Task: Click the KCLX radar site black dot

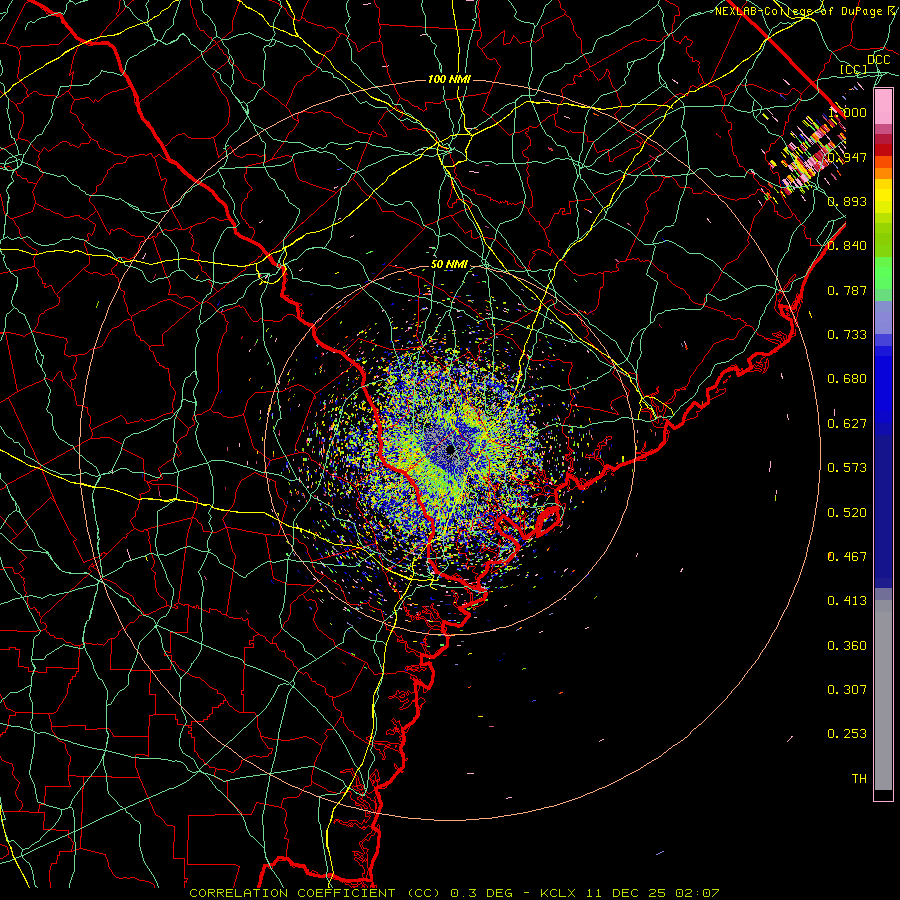Action: (451, 449)
